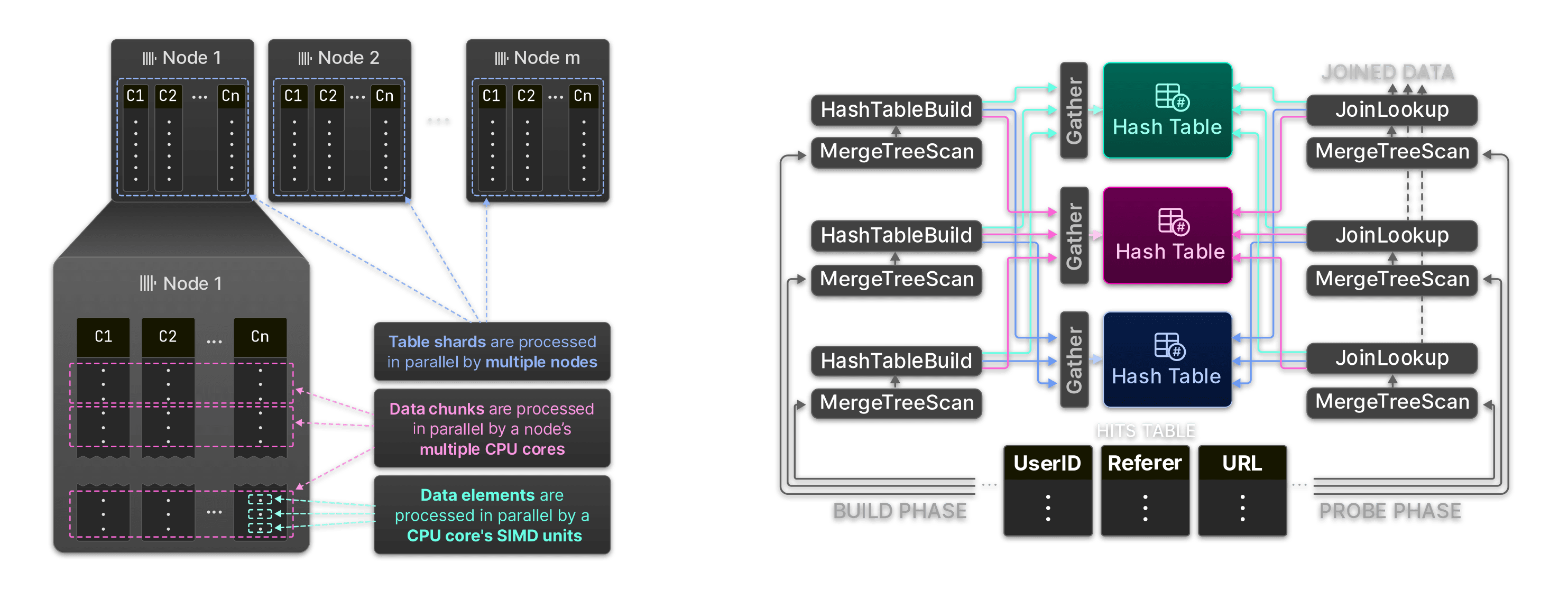The height and width of the screenshot is (599, 1568).
Task: Click the Referer column header
Action: 1145,463
